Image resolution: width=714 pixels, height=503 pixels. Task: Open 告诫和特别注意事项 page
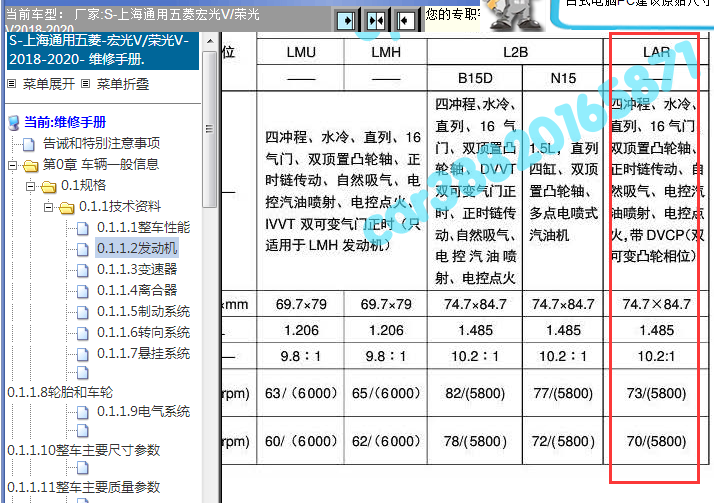coord(102,143)
